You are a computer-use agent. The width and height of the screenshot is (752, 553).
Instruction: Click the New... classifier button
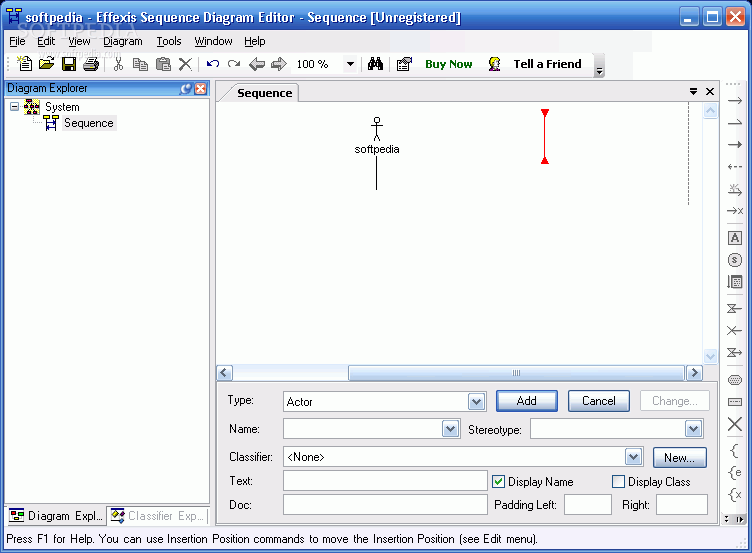[679, 458]
